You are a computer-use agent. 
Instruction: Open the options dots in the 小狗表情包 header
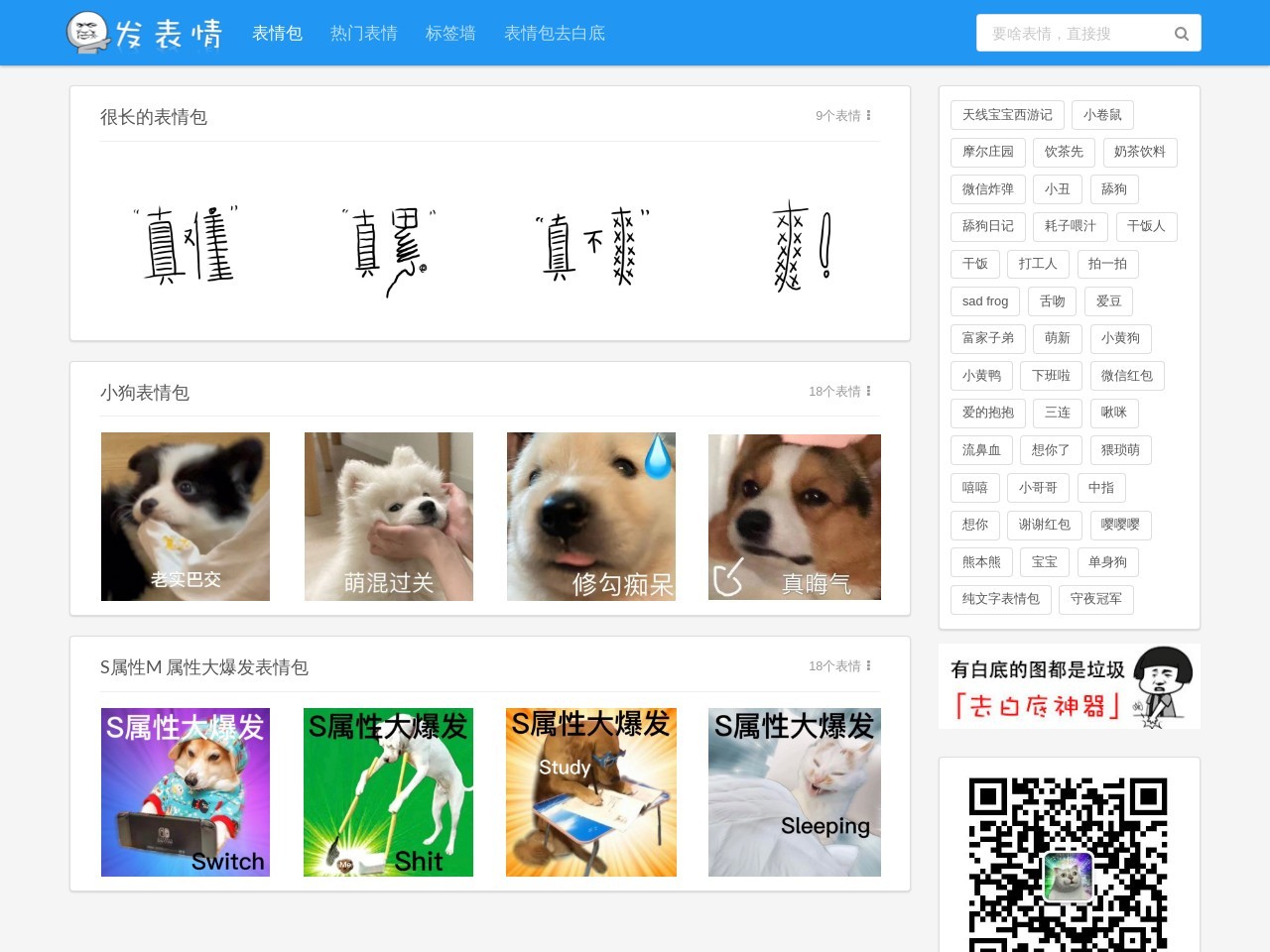click(x=868, y=392)
